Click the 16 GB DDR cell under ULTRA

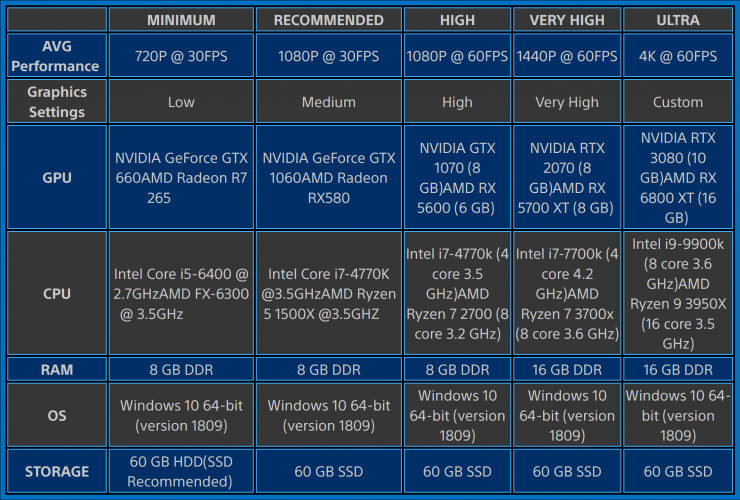678,369
